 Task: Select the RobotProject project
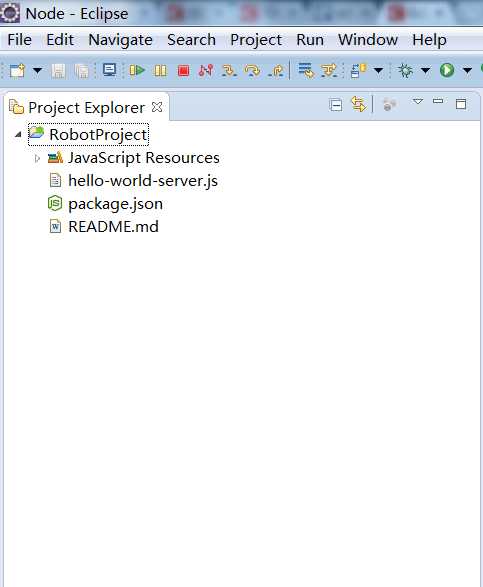point(88,134)
